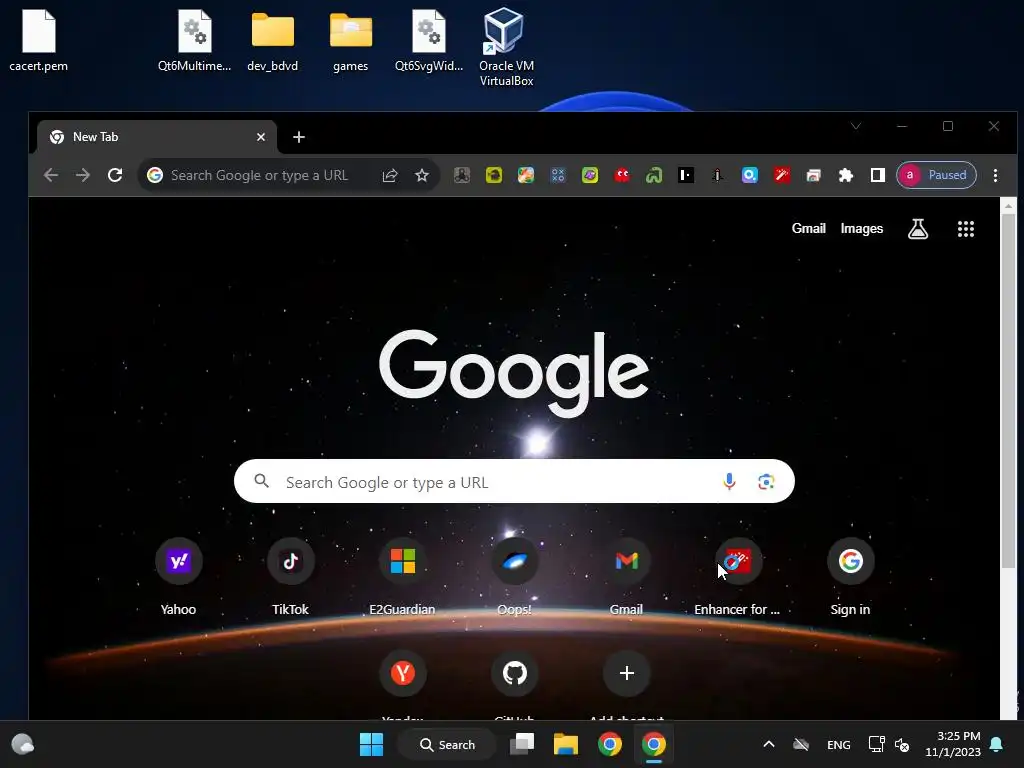The height and width of the screenshot is (768, 1024).
Task: Search by image with Google Lens
Action: pyautogui.click(x=766, y=482)
